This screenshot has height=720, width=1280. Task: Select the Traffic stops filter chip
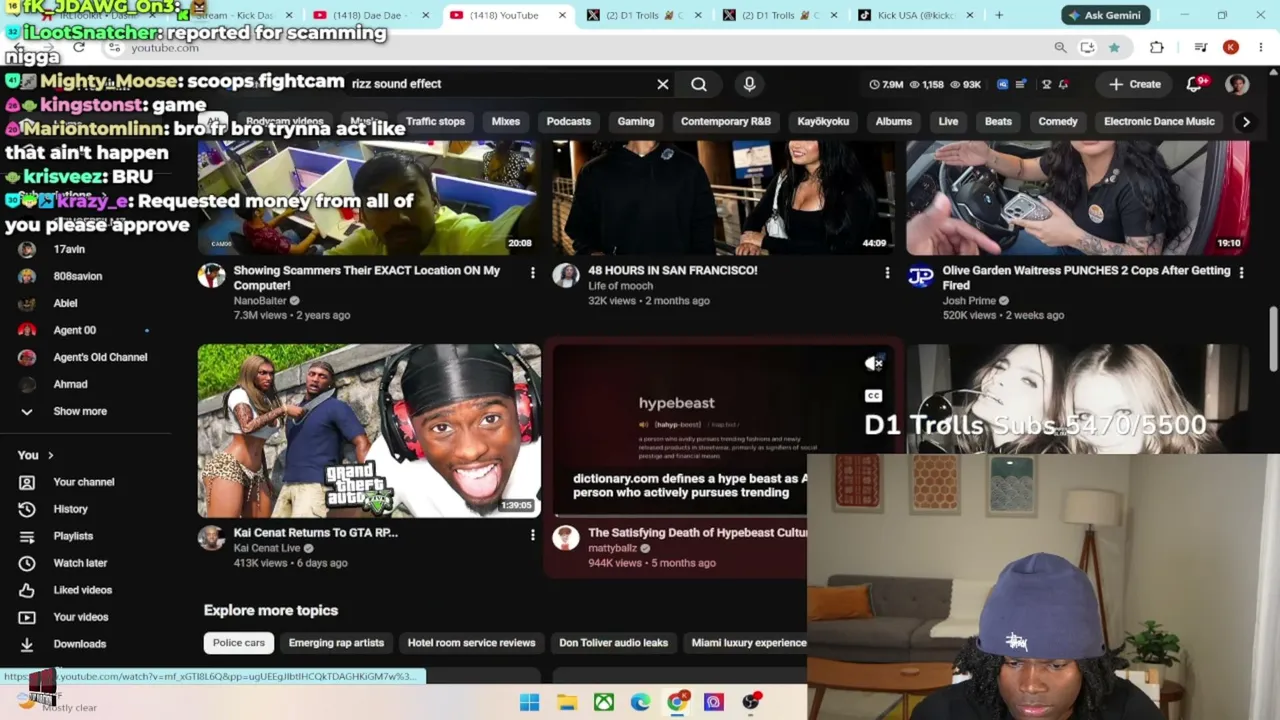coord(435,121)
